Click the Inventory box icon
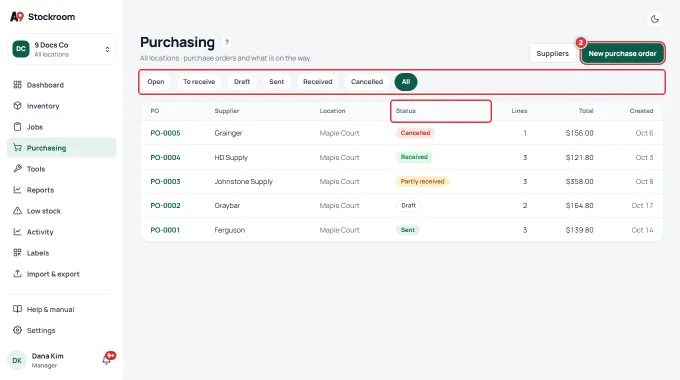This screenshot has height=380, width=680. point(17,105)
